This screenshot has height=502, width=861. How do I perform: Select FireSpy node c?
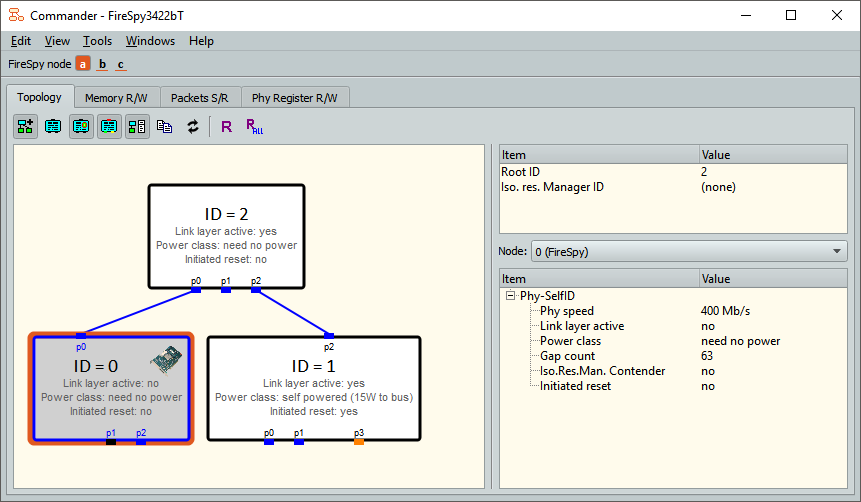click(121, 64)
